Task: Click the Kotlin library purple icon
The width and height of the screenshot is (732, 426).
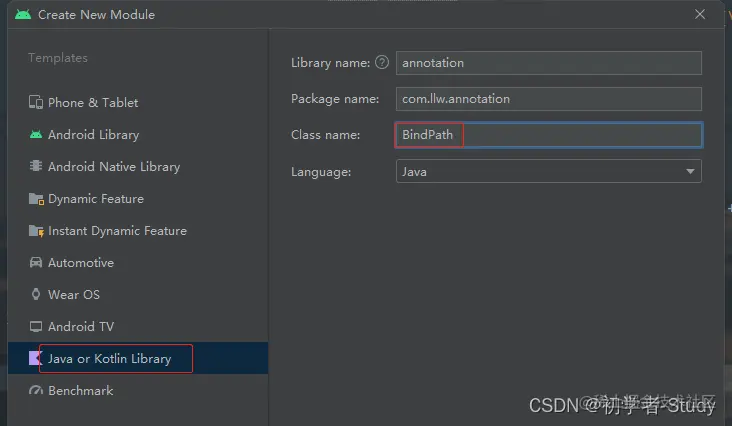Action: [x=35, y=358]
